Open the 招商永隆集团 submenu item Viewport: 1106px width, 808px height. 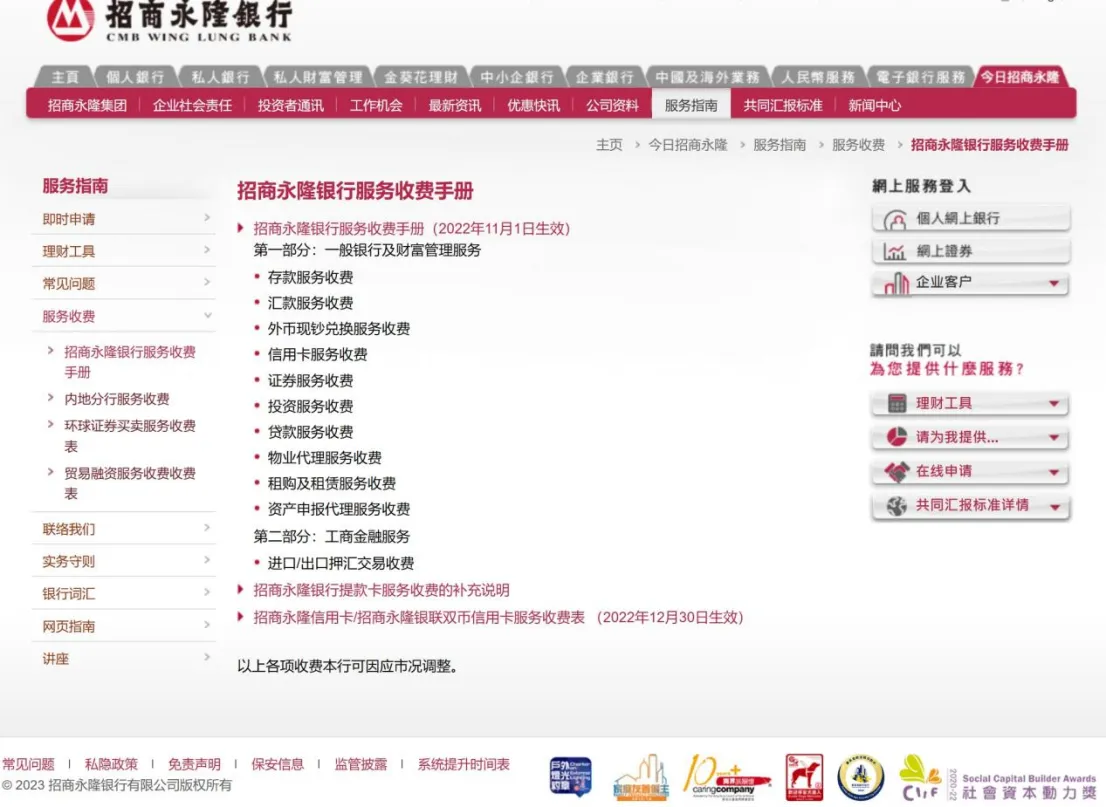(87, 105)
